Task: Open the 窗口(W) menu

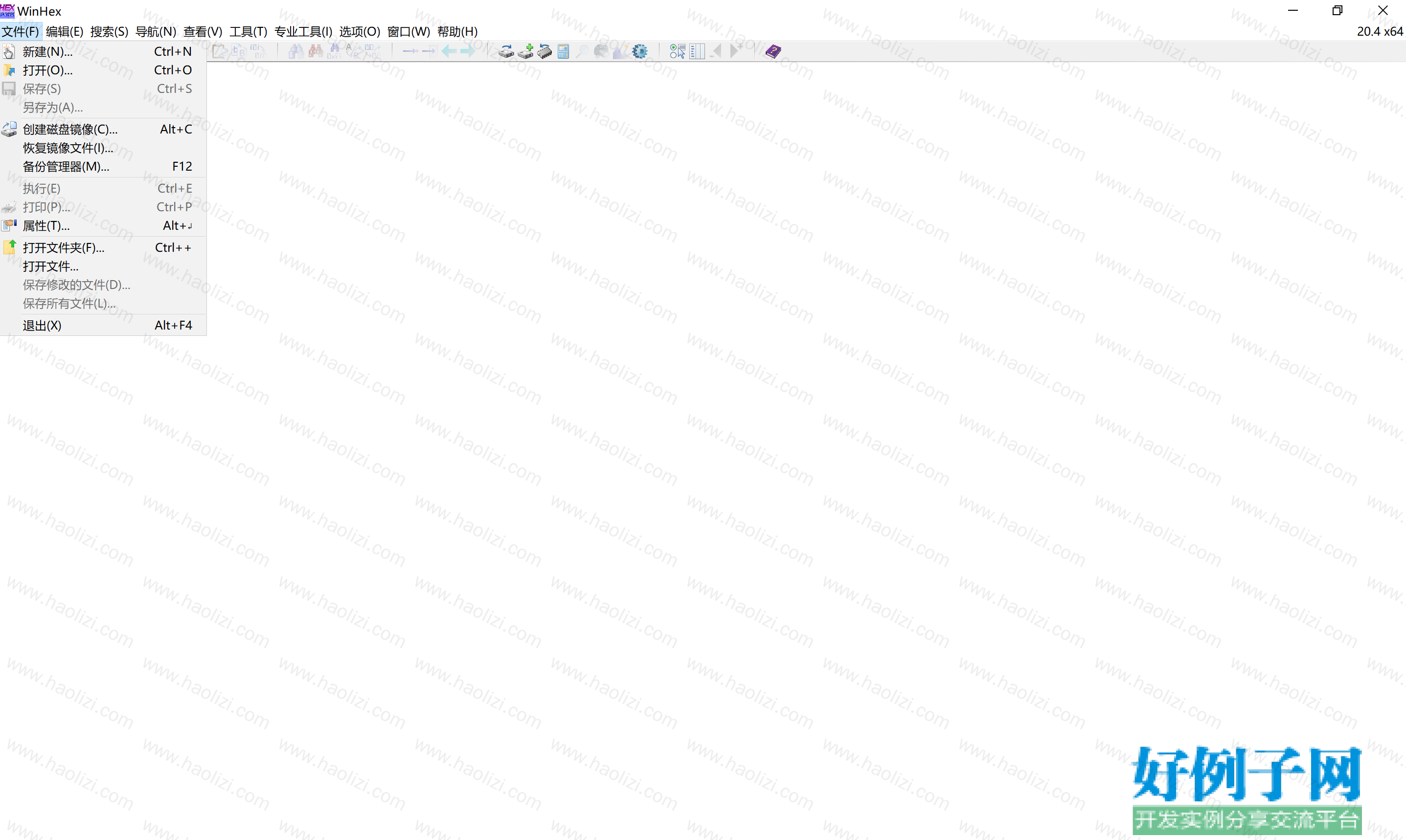Action: [x=408, y=32]
